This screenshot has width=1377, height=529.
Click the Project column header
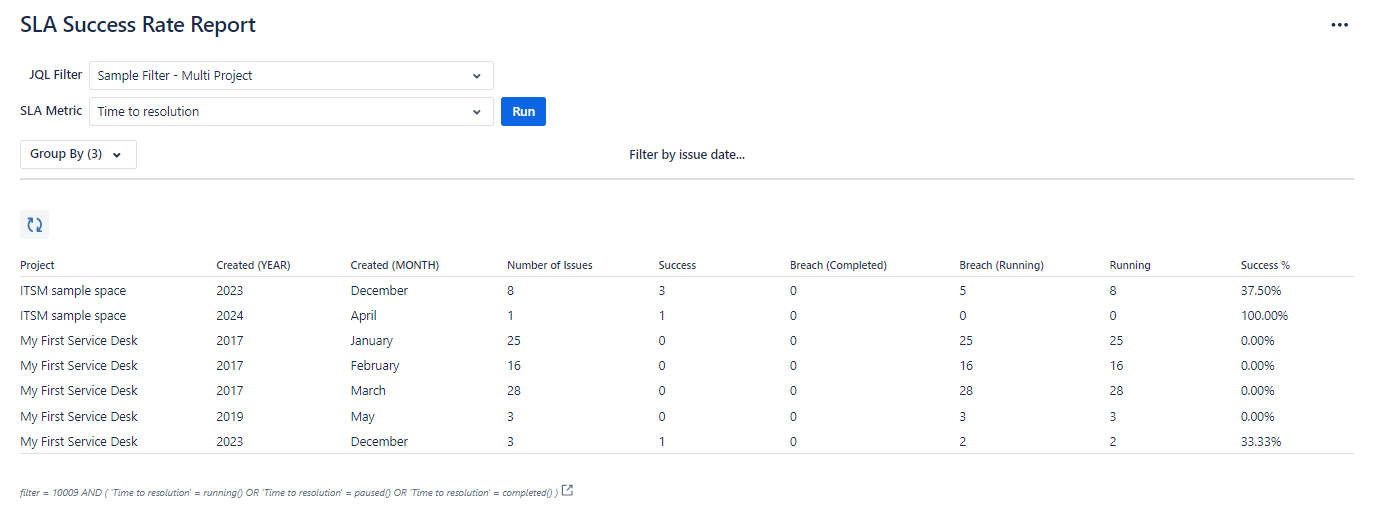point(37,265)
